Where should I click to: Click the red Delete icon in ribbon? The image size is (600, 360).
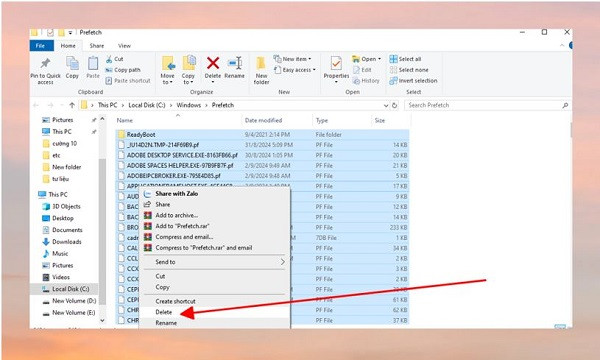tap(213, 63)
